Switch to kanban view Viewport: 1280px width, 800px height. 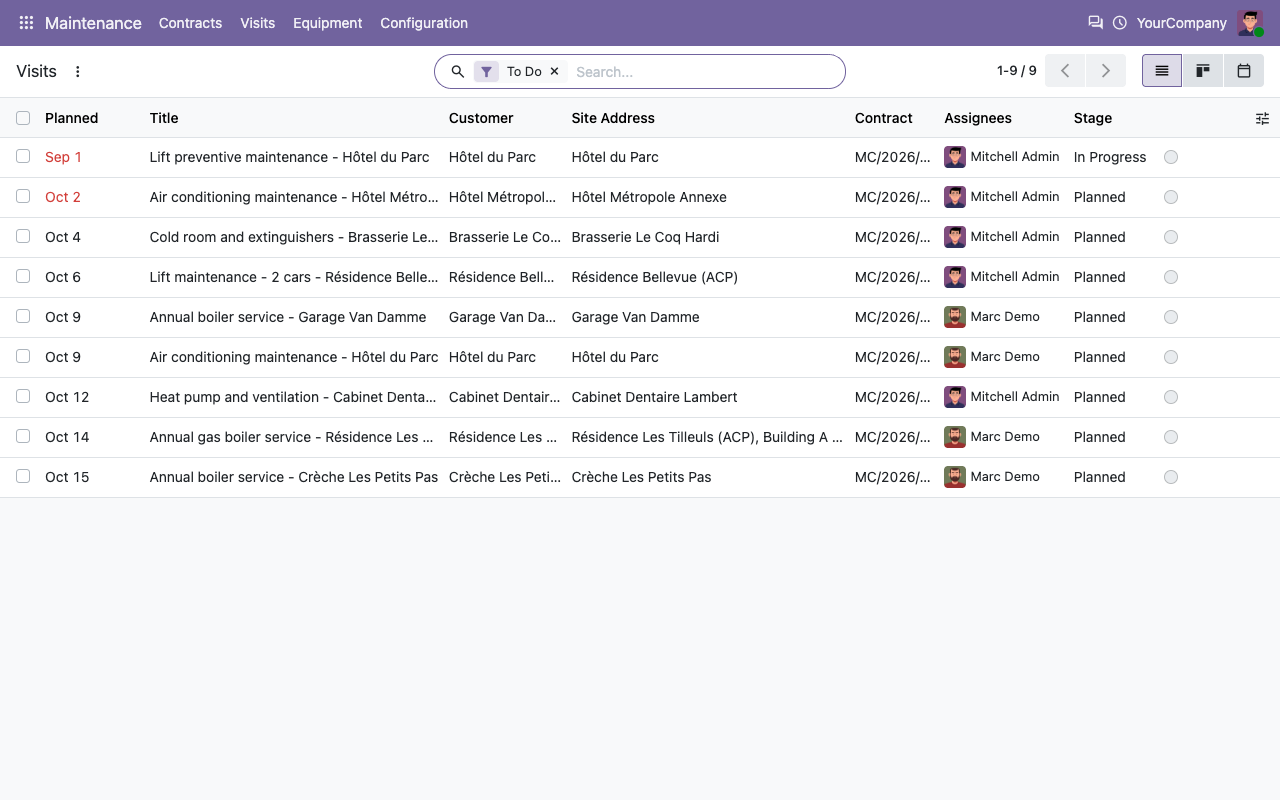click(1203, 71)
